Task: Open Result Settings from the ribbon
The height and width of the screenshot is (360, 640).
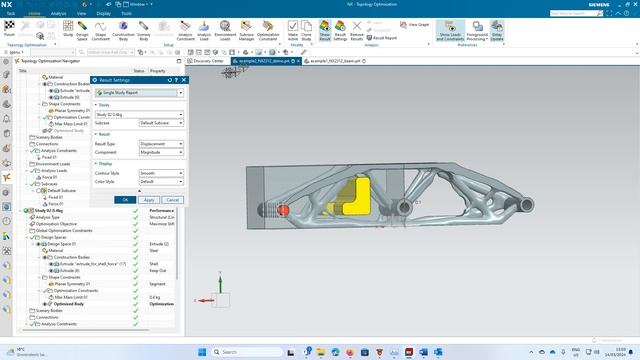Action: click(x=340, y=31)
